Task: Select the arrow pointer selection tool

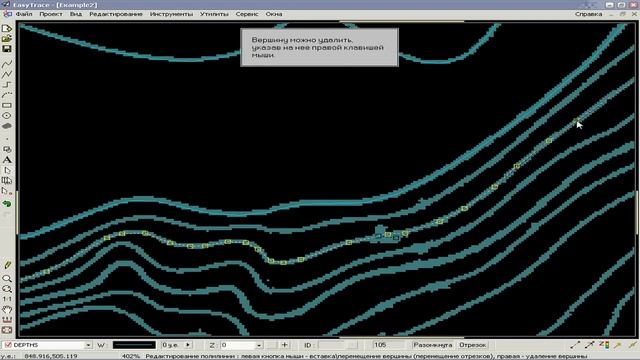Action: (7, 170)
